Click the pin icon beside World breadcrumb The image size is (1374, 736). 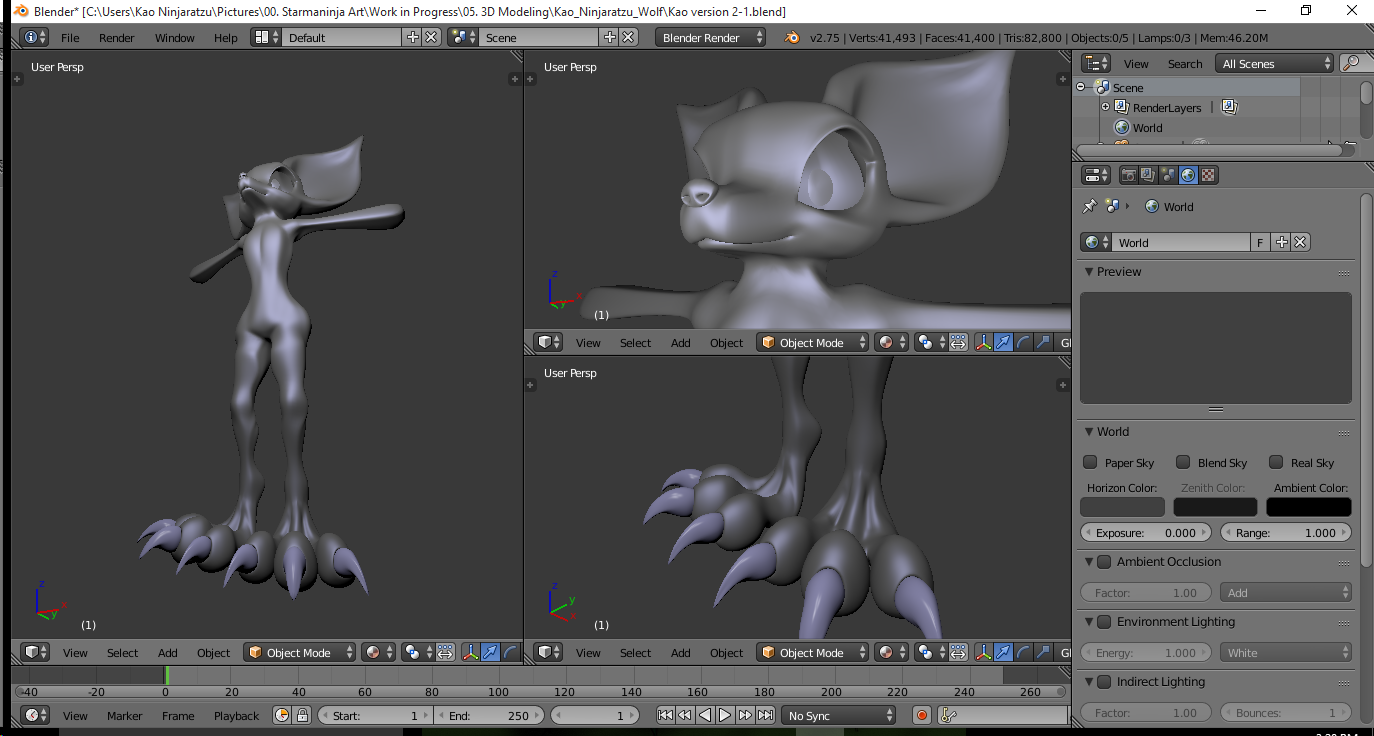tap(1090, 206)
